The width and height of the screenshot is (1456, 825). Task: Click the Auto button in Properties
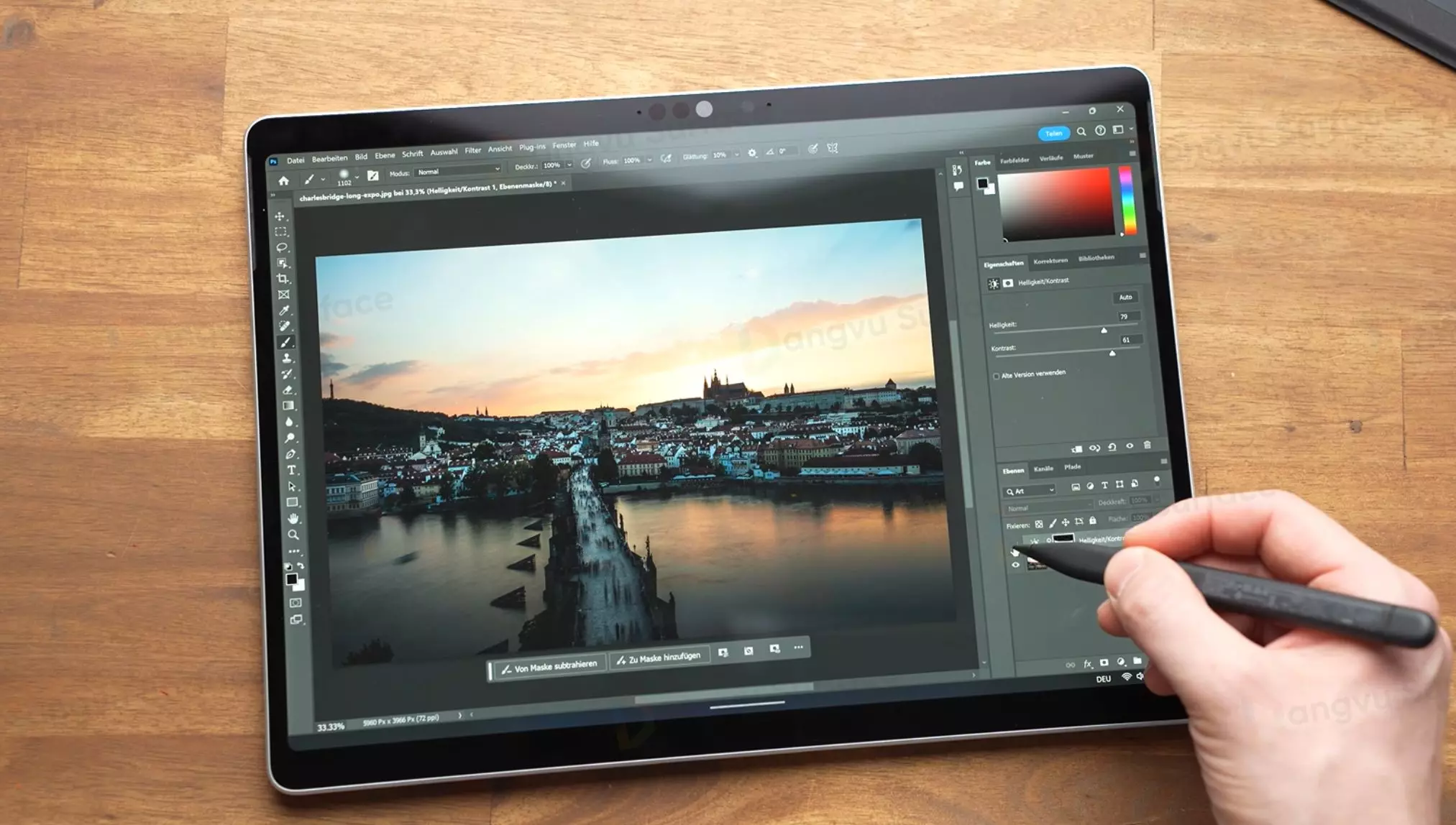pos(1125,297)
